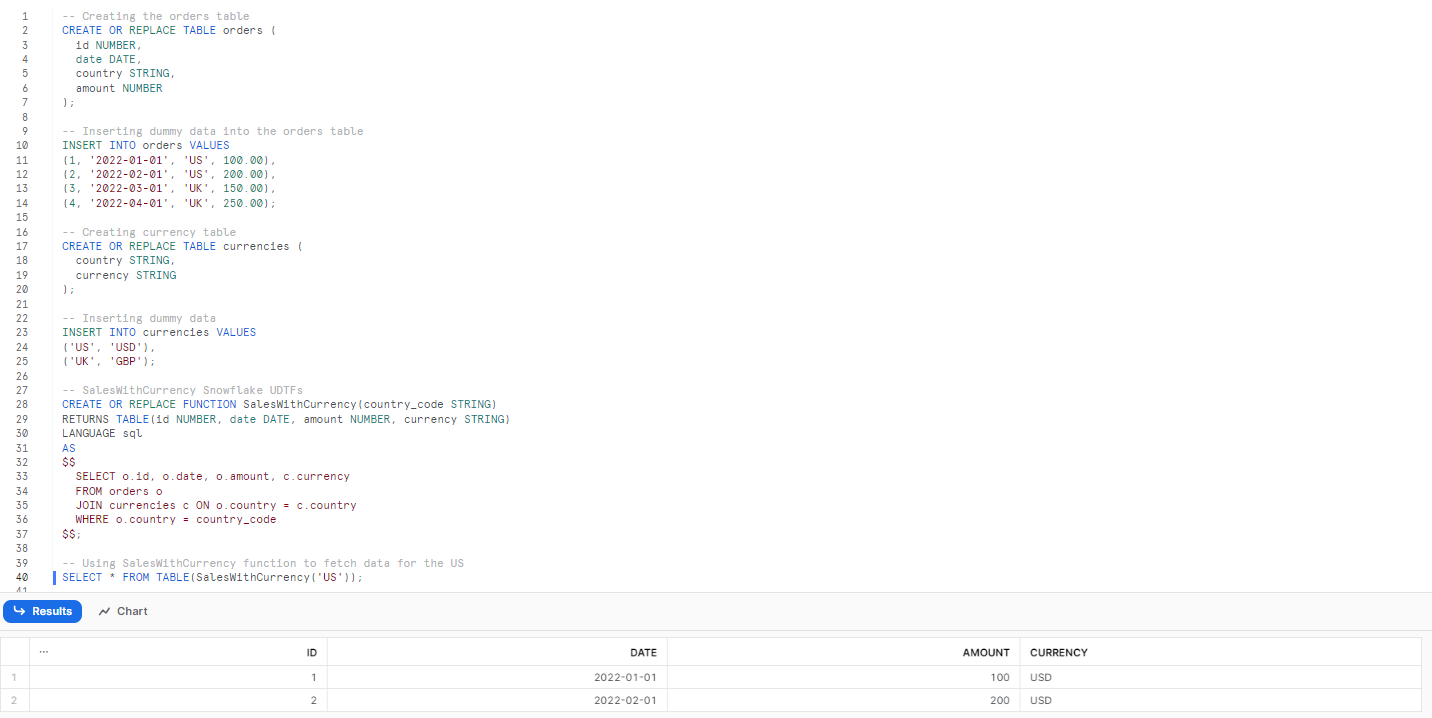Select result row number 2

click(14, 701)
